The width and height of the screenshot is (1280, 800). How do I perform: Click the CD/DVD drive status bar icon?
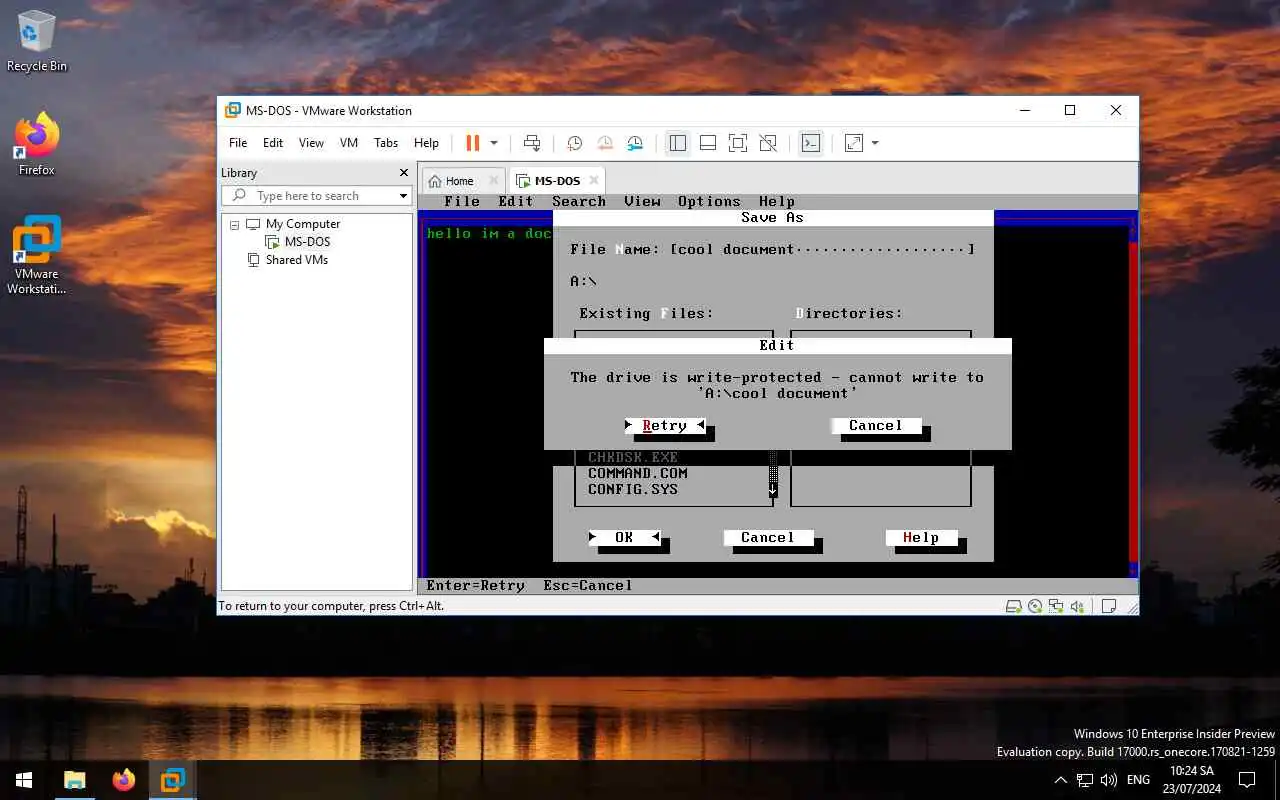(x=1035, y=606)
